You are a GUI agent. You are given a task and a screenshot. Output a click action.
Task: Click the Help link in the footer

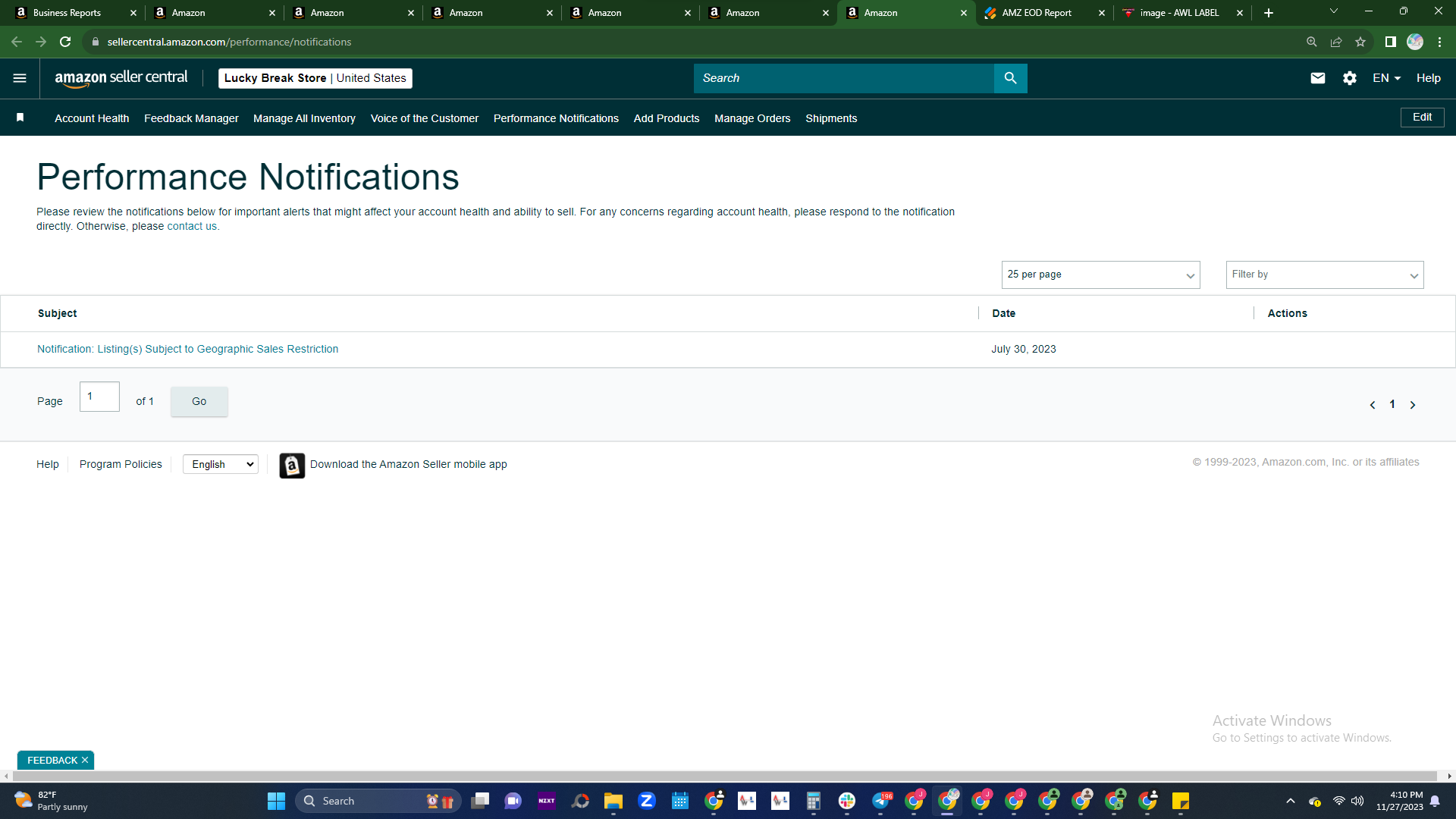[x=48, y=464]
